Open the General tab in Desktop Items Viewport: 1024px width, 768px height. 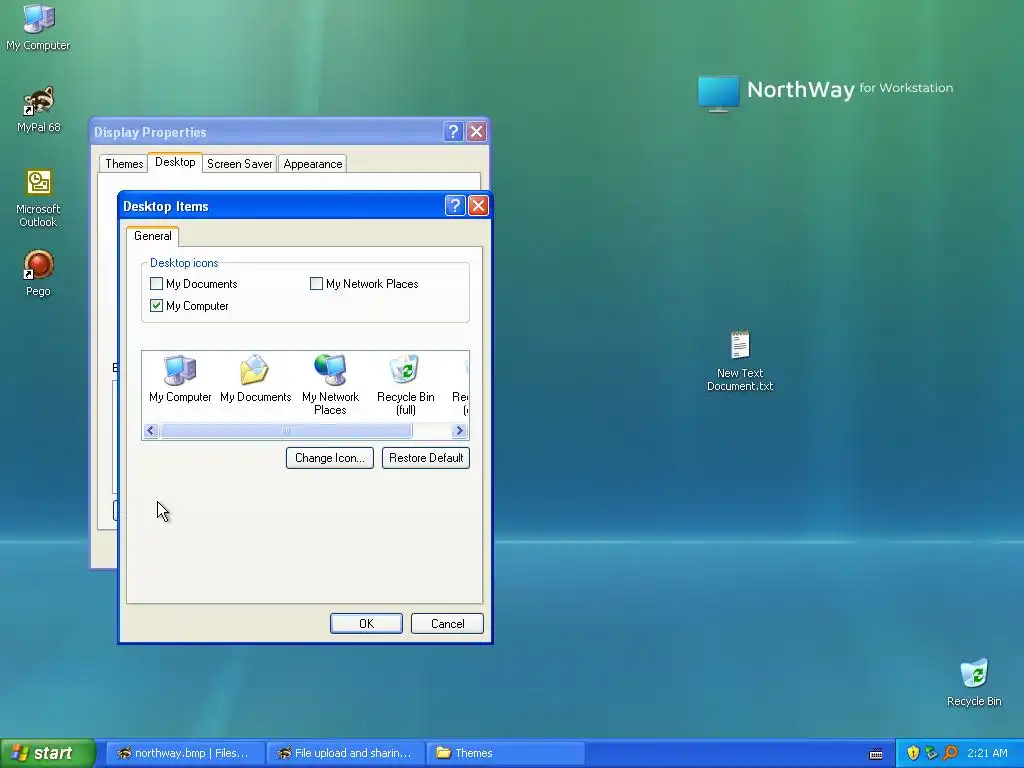(x=153, y=236)
